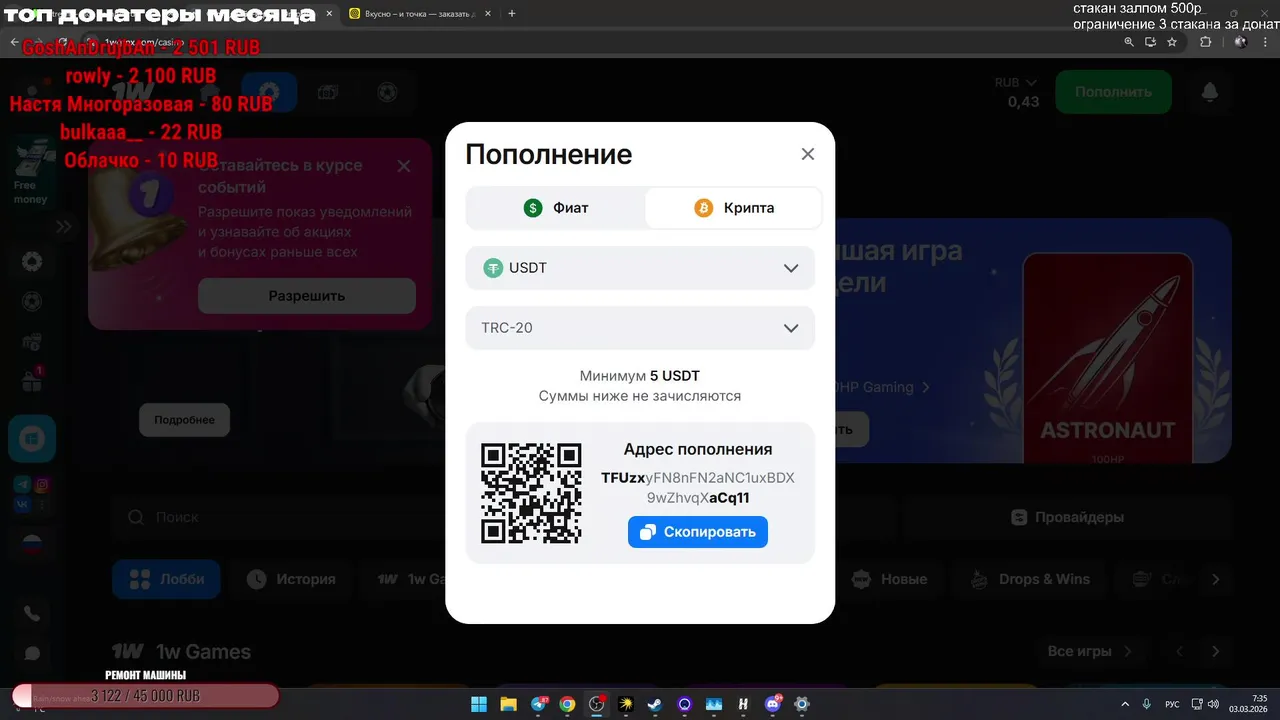This screenshot has width=1280, height=720.
Task: Open Discord from the taskbar
Action: 772,704
